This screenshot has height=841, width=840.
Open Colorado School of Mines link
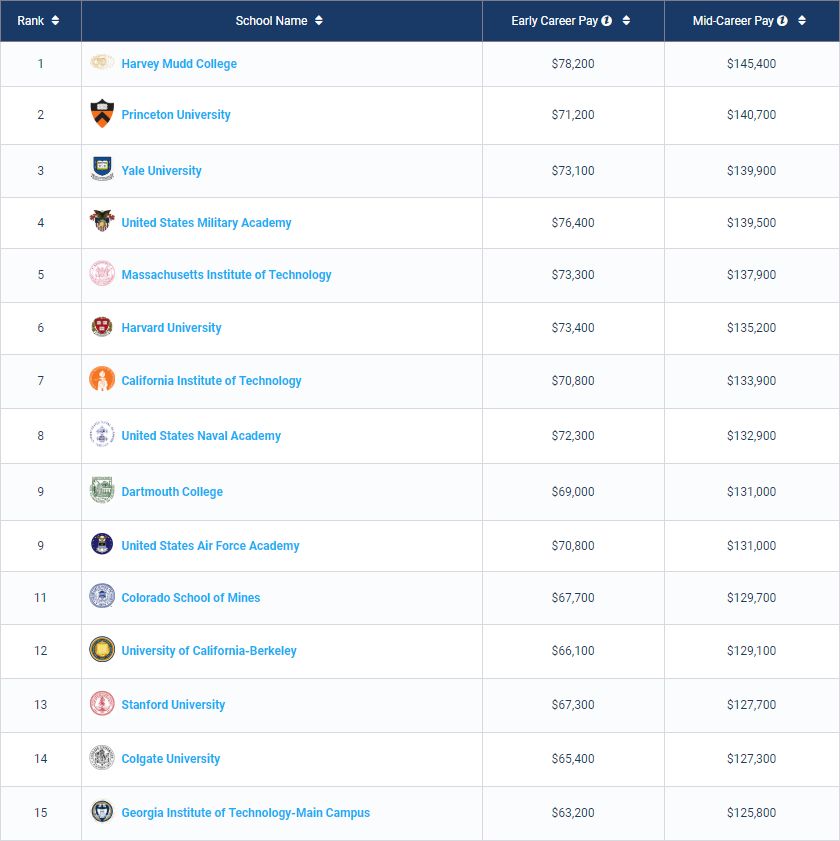point(190,598)
